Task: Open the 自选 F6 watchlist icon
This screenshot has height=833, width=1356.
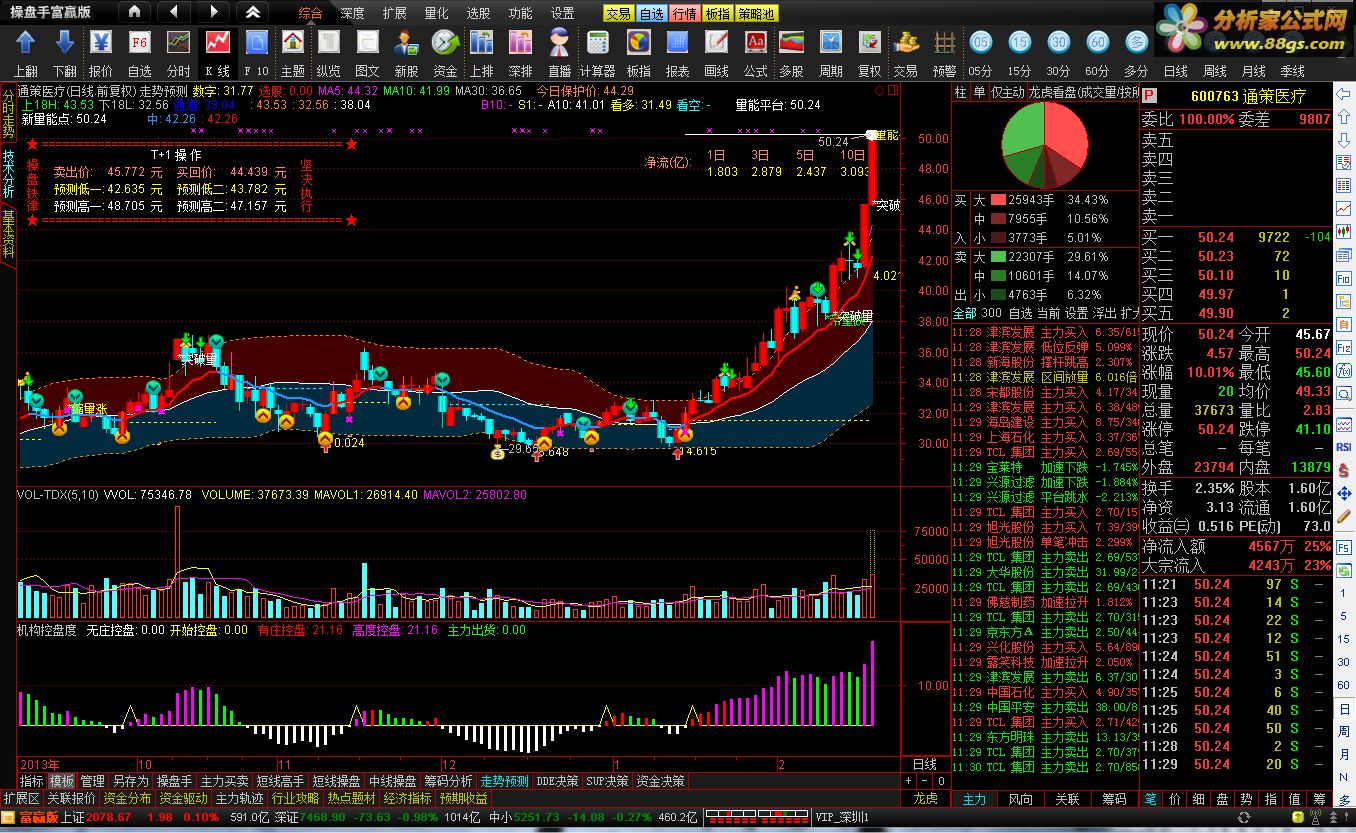Action: [x=140, y=43]
